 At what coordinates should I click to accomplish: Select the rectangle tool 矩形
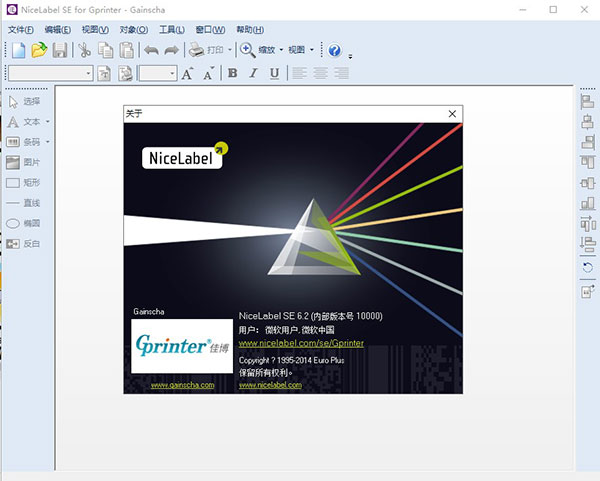(24, 183)
